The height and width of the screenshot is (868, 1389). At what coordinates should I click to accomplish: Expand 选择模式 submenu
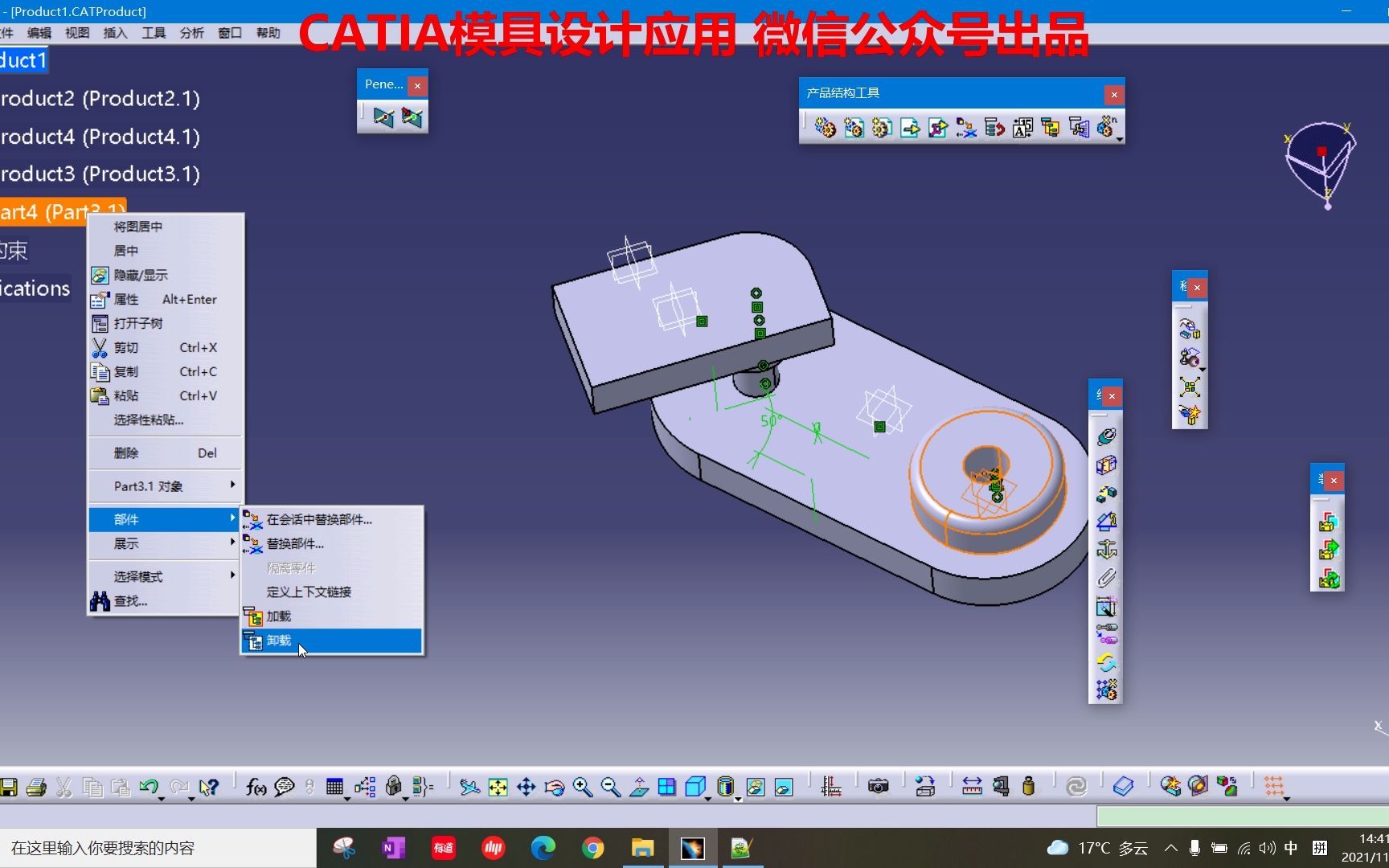232,575
